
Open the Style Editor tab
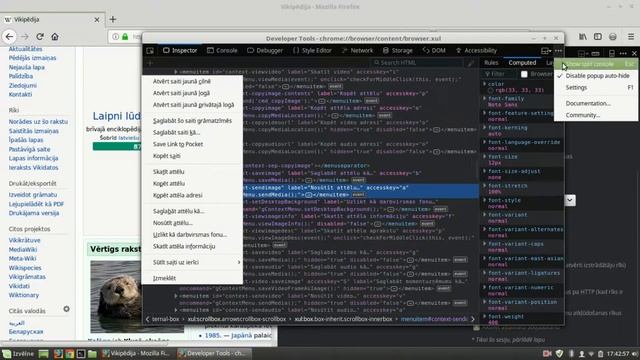(x=312, y=51)
